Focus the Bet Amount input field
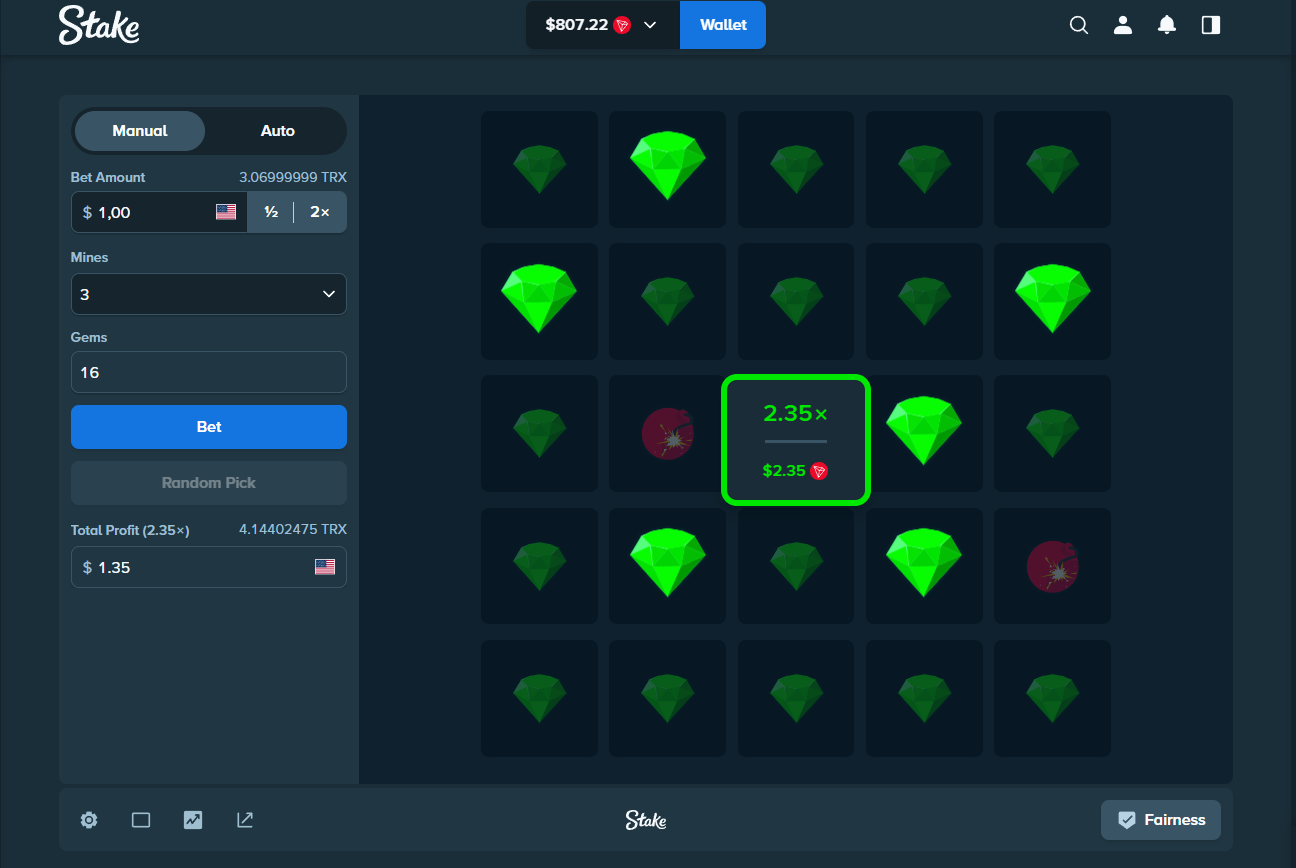 point(159,212)
